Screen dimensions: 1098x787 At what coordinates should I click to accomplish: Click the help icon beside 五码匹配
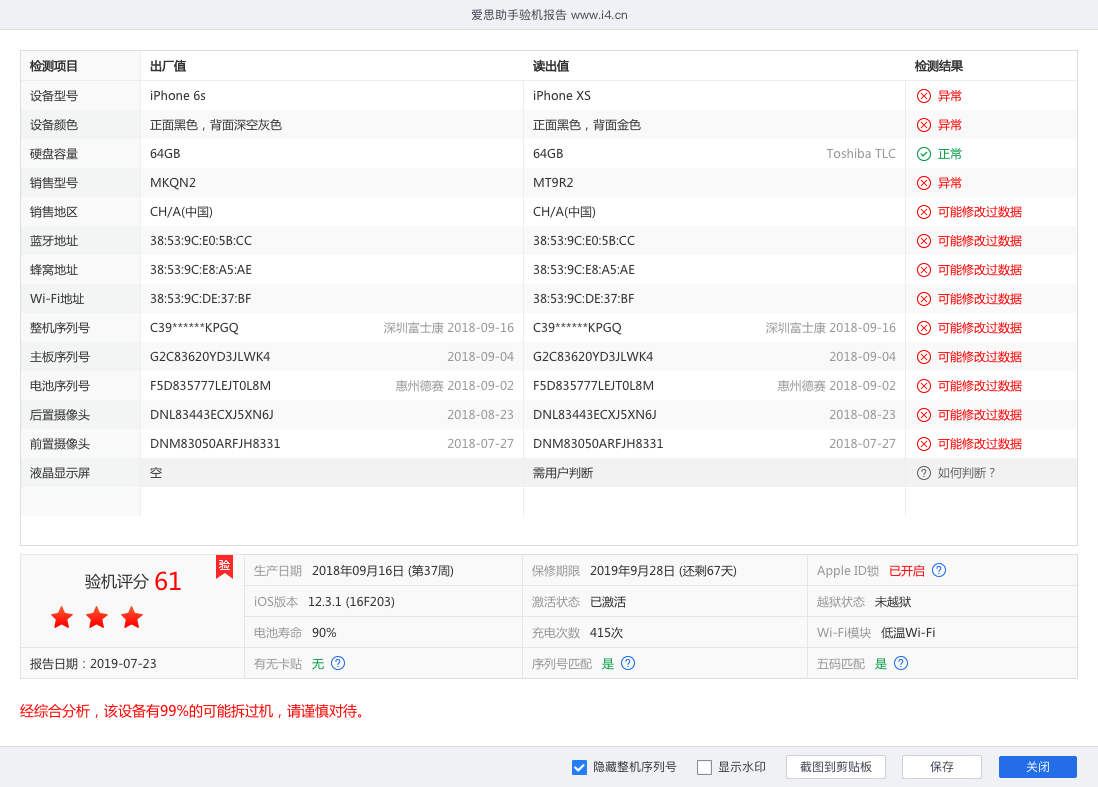click(901, 663)
